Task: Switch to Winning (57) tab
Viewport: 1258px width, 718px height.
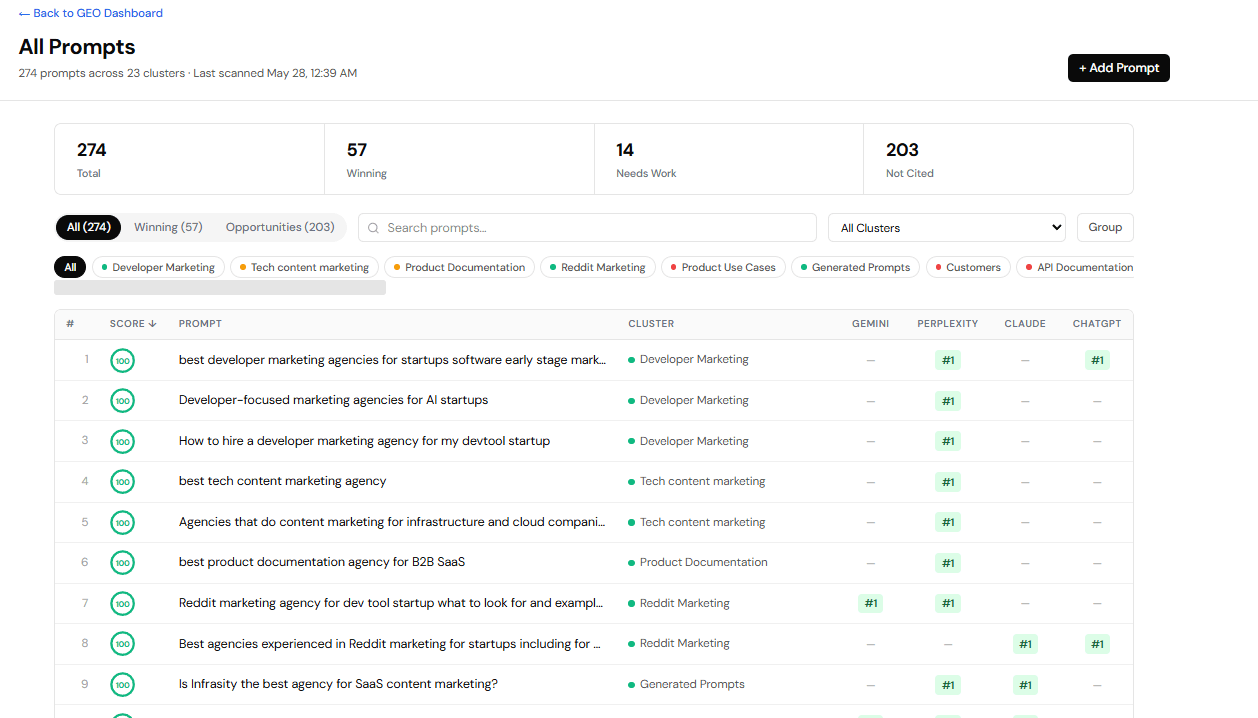Action: coord(168,227)
